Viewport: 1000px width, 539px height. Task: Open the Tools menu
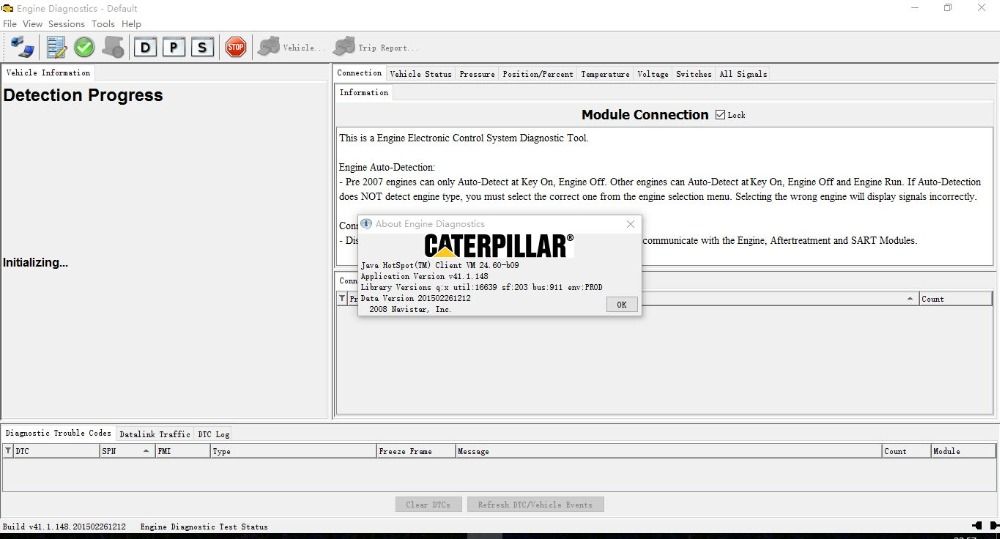pyautogui.click(x=103, y=24)
